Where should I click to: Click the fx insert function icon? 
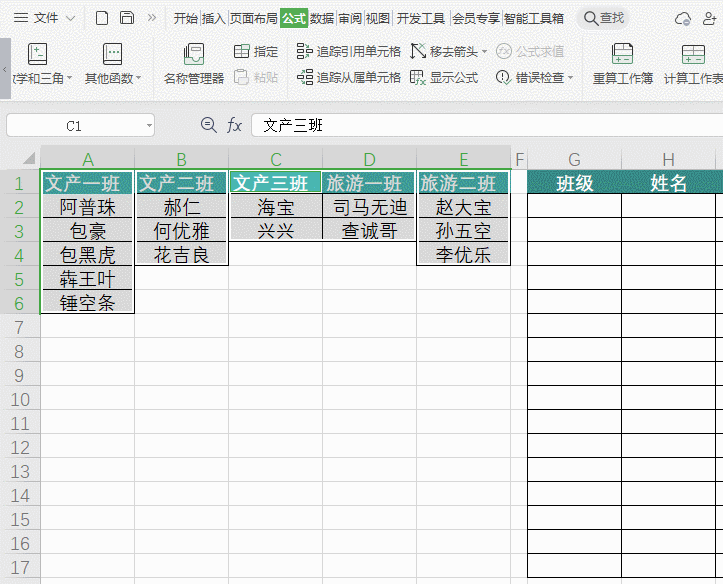[234, 125]
